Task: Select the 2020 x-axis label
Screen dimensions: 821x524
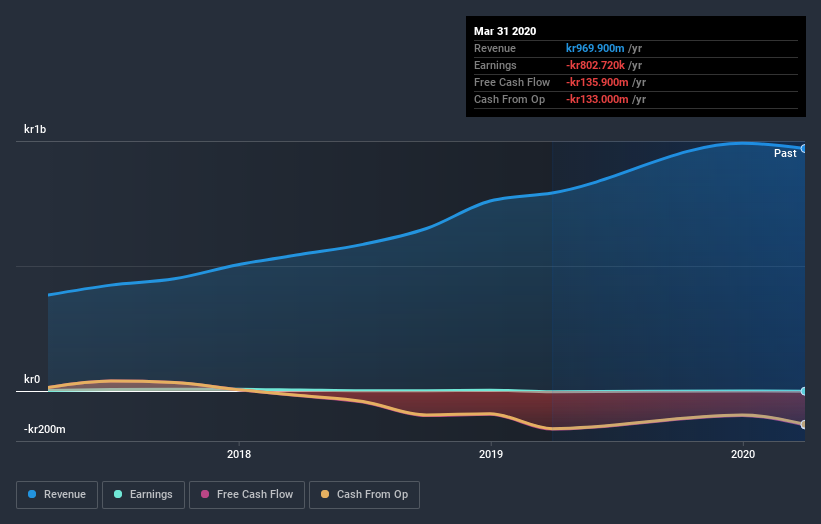Action: [x=743, y=454]
